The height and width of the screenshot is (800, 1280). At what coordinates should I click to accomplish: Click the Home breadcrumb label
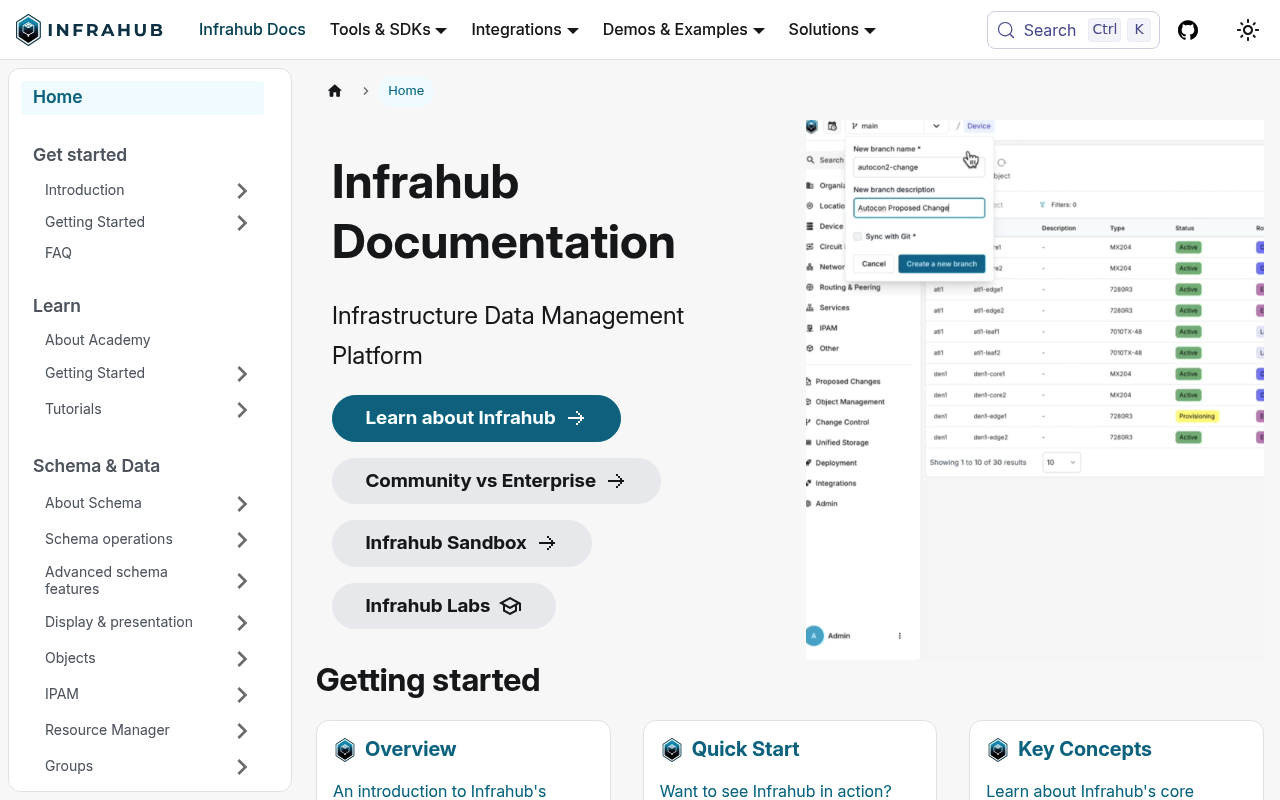pos(406,91)
